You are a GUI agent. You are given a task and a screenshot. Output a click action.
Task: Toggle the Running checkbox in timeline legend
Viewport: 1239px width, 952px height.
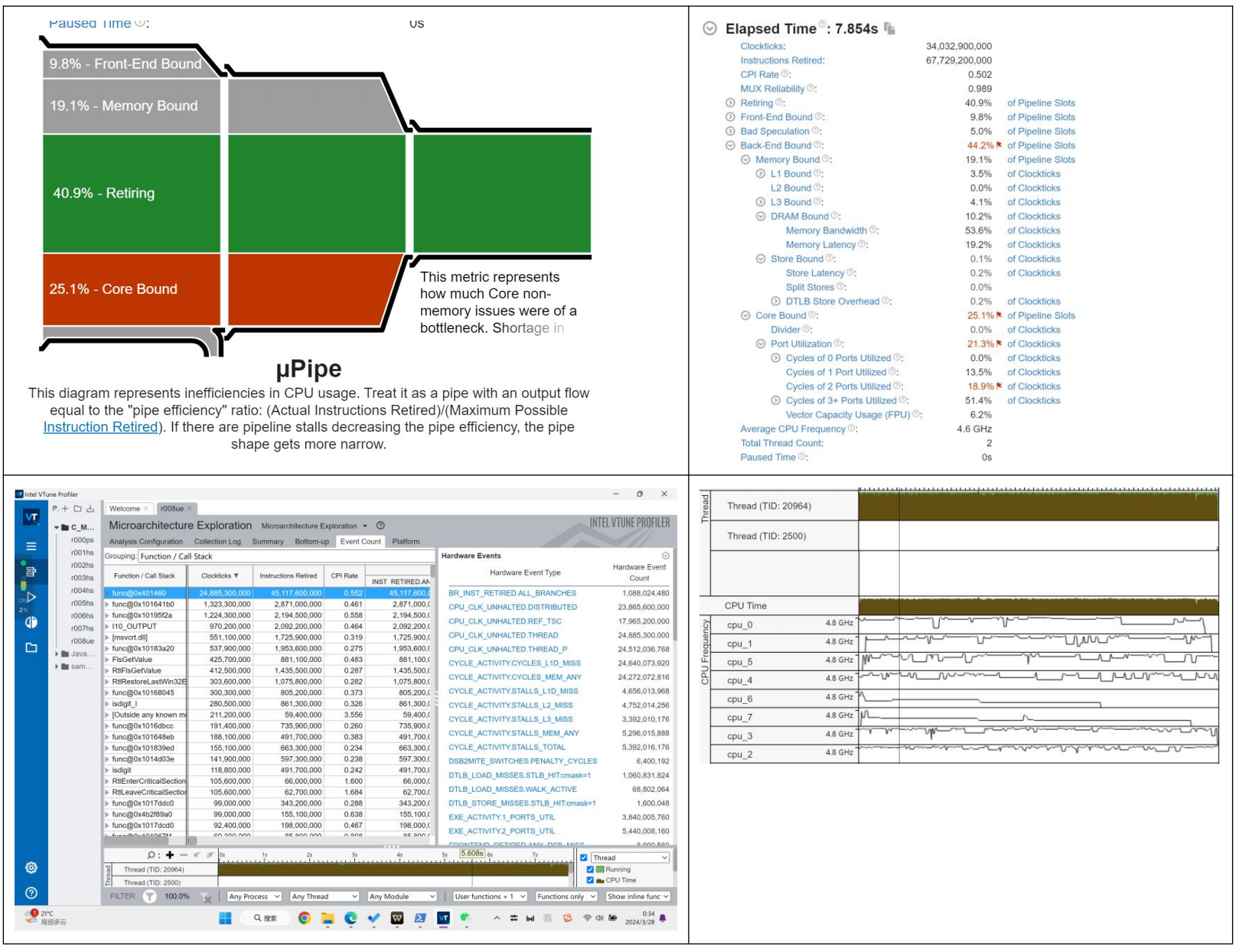(590, 869)
